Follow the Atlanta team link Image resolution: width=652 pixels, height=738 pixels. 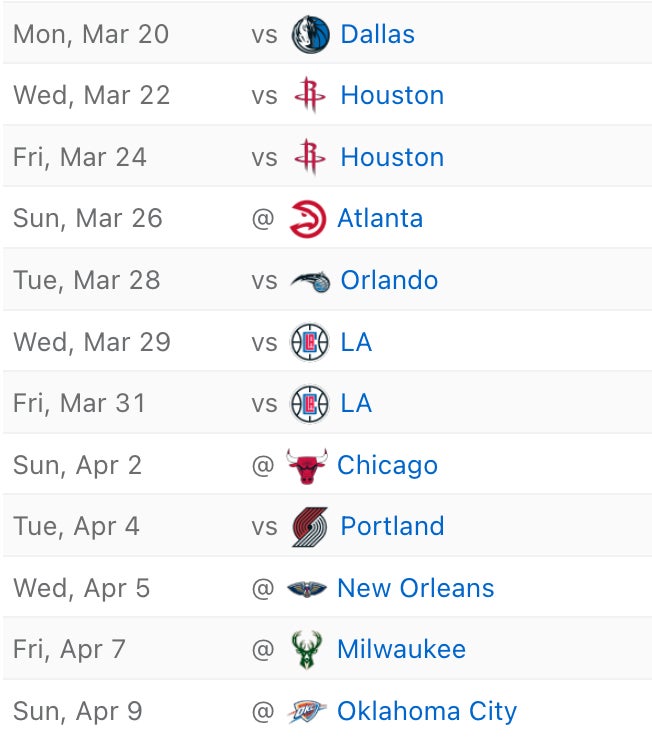click(x=380, y=219)
